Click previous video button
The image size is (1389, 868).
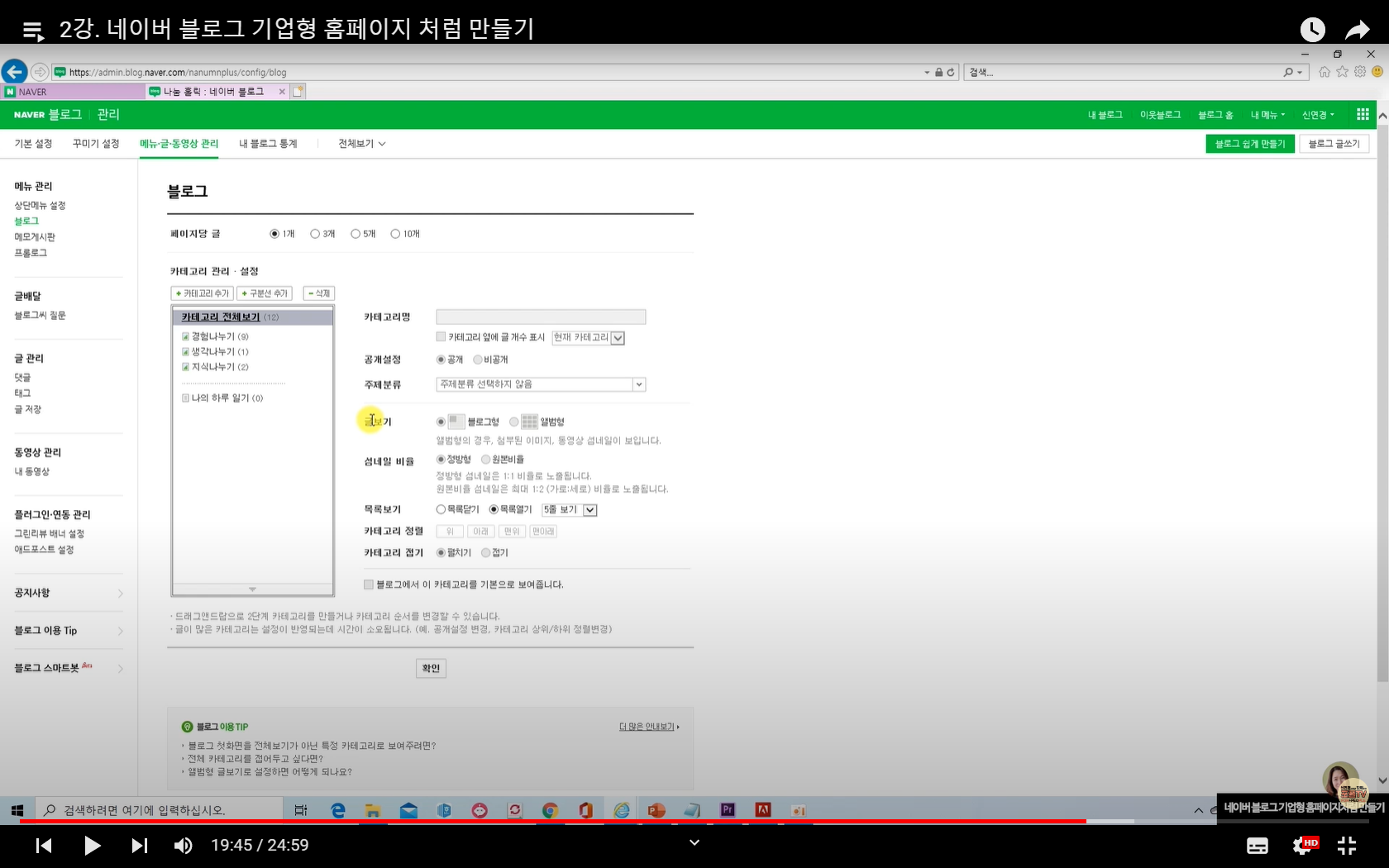click(44, 845)
